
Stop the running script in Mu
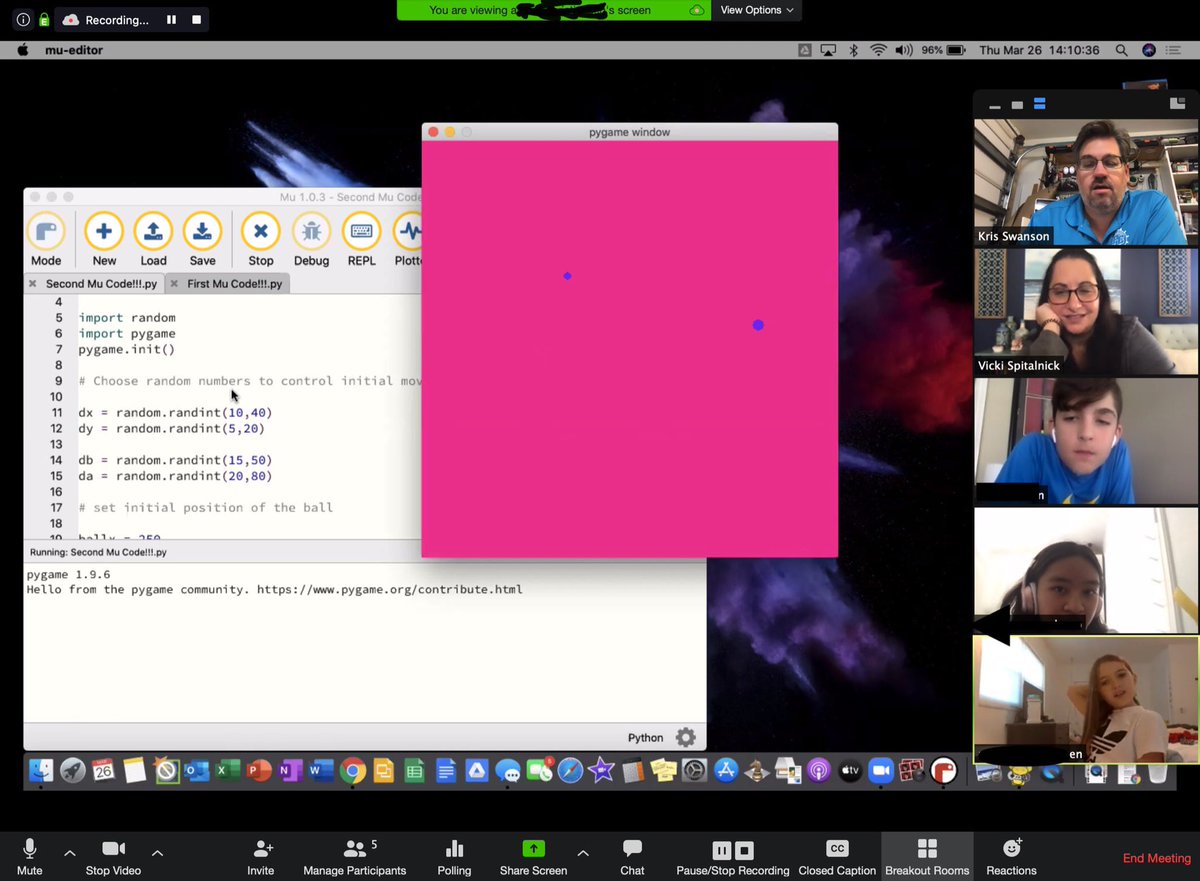point(261,240)
